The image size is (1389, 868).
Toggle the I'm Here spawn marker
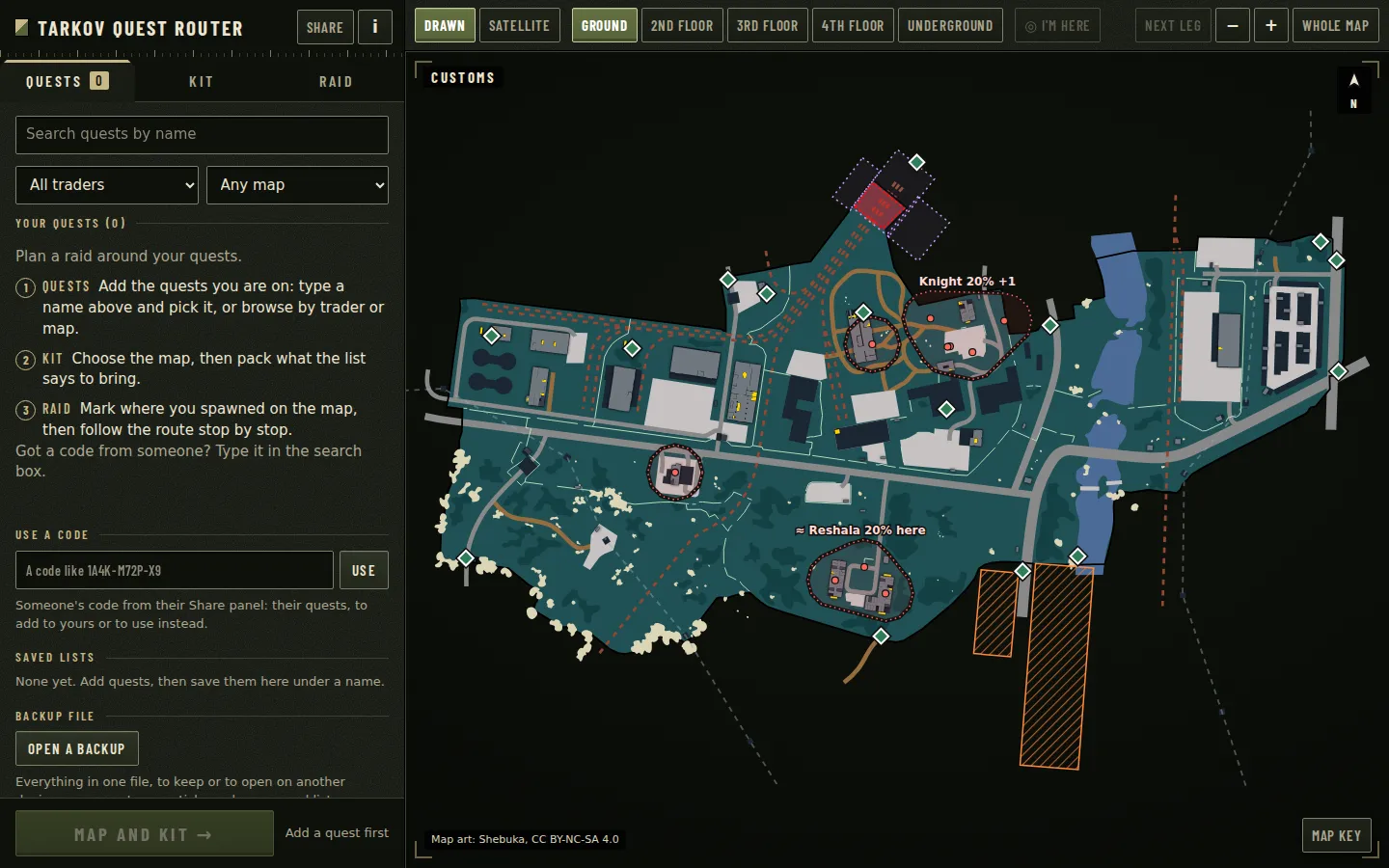tap(1057, 26)
